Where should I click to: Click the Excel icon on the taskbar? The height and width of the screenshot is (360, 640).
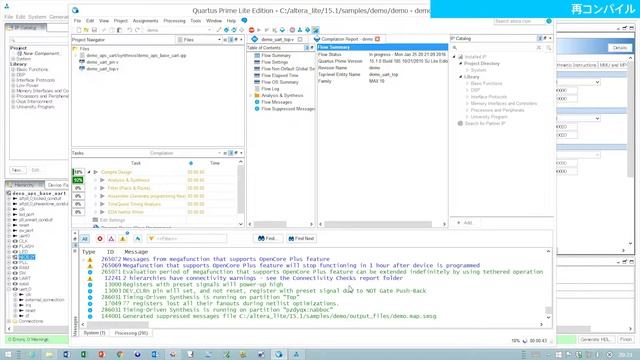pyautogui.click(x=83, y=354)
